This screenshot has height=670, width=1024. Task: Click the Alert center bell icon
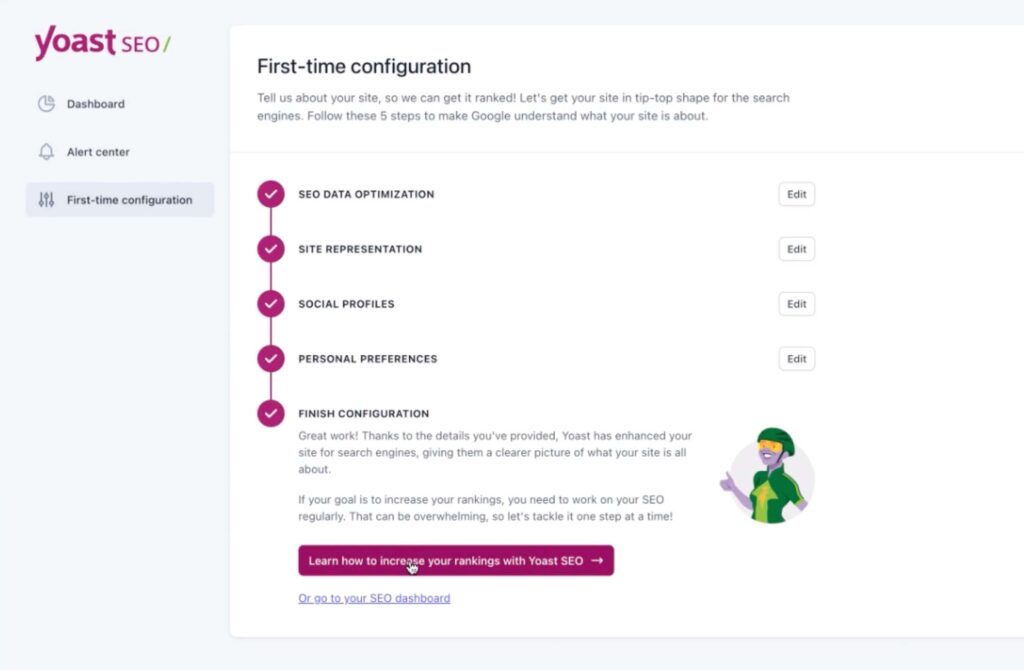(46, 152)
